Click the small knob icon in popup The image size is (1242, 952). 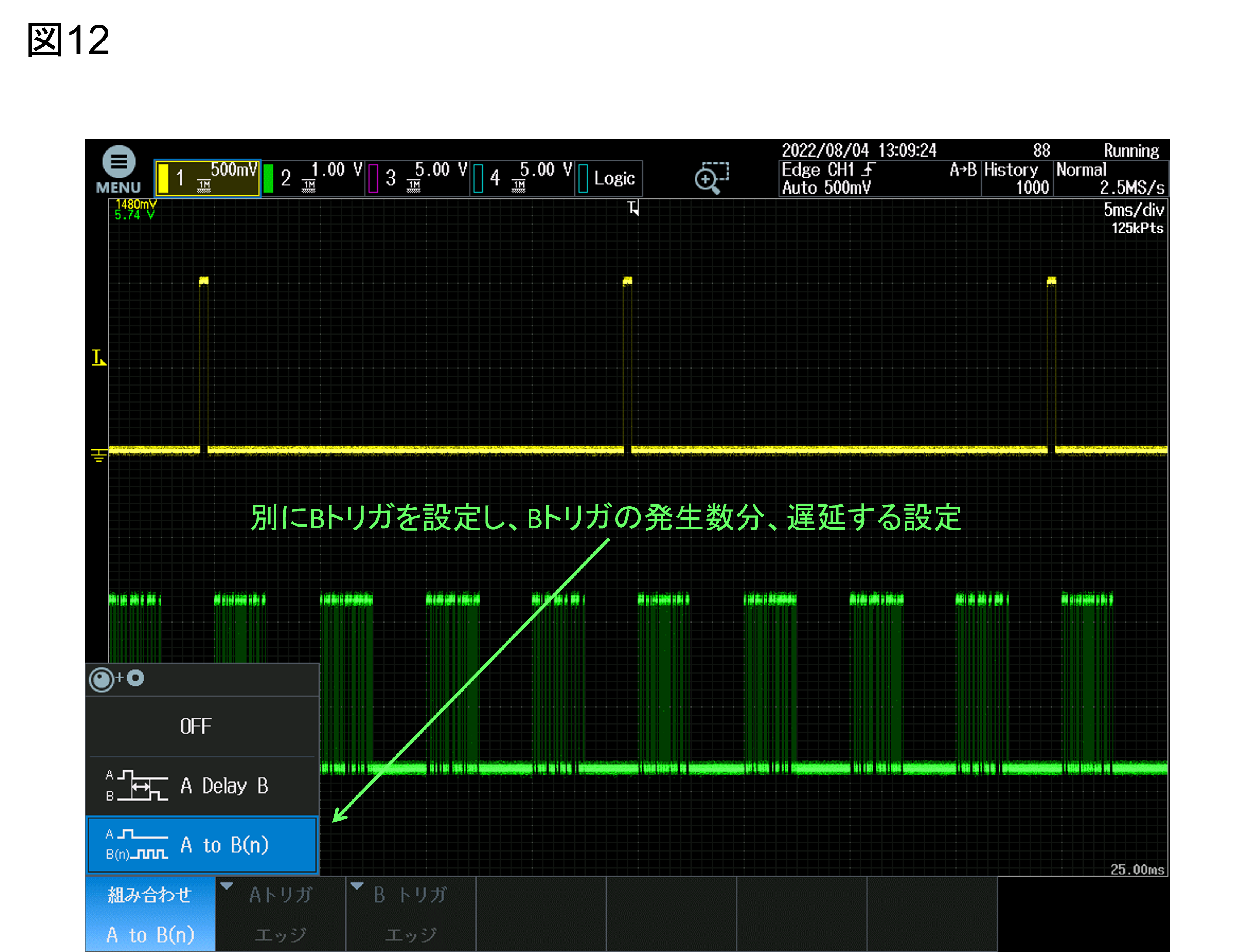pos(136,678)
